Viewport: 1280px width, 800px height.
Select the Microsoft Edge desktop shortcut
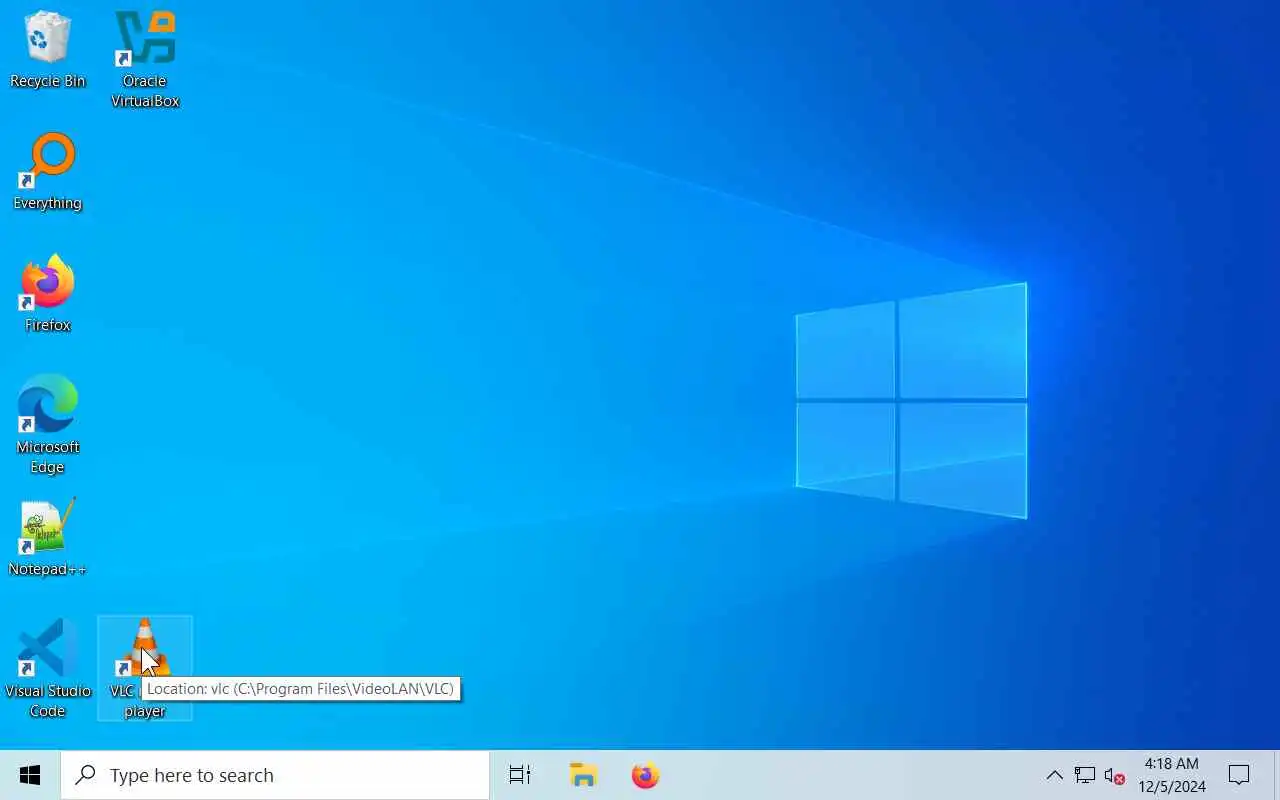(x=47, y=425)
